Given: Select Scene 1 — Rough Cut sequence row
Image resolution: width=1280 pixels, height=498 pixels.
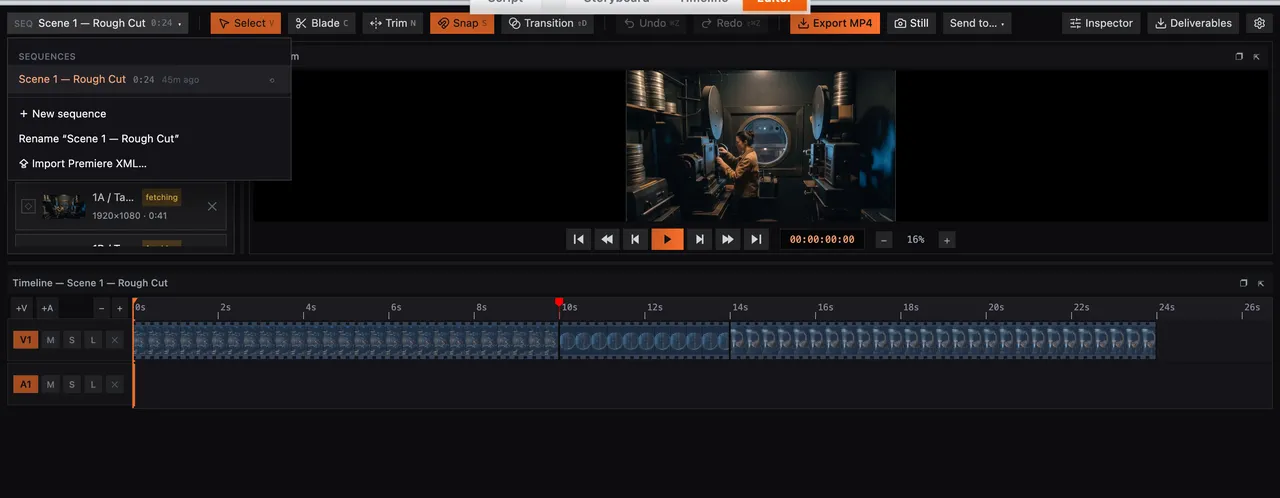Looking at the screenshot, I should point(149,79).
